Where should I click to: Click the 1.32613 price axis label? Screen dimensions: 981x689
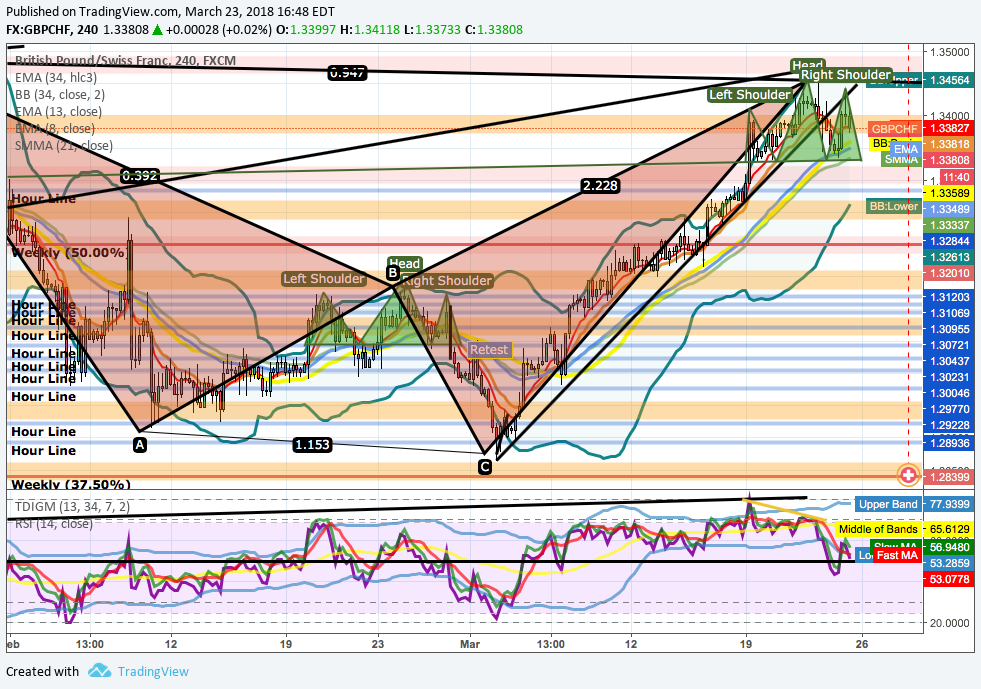tap(949, 257)
